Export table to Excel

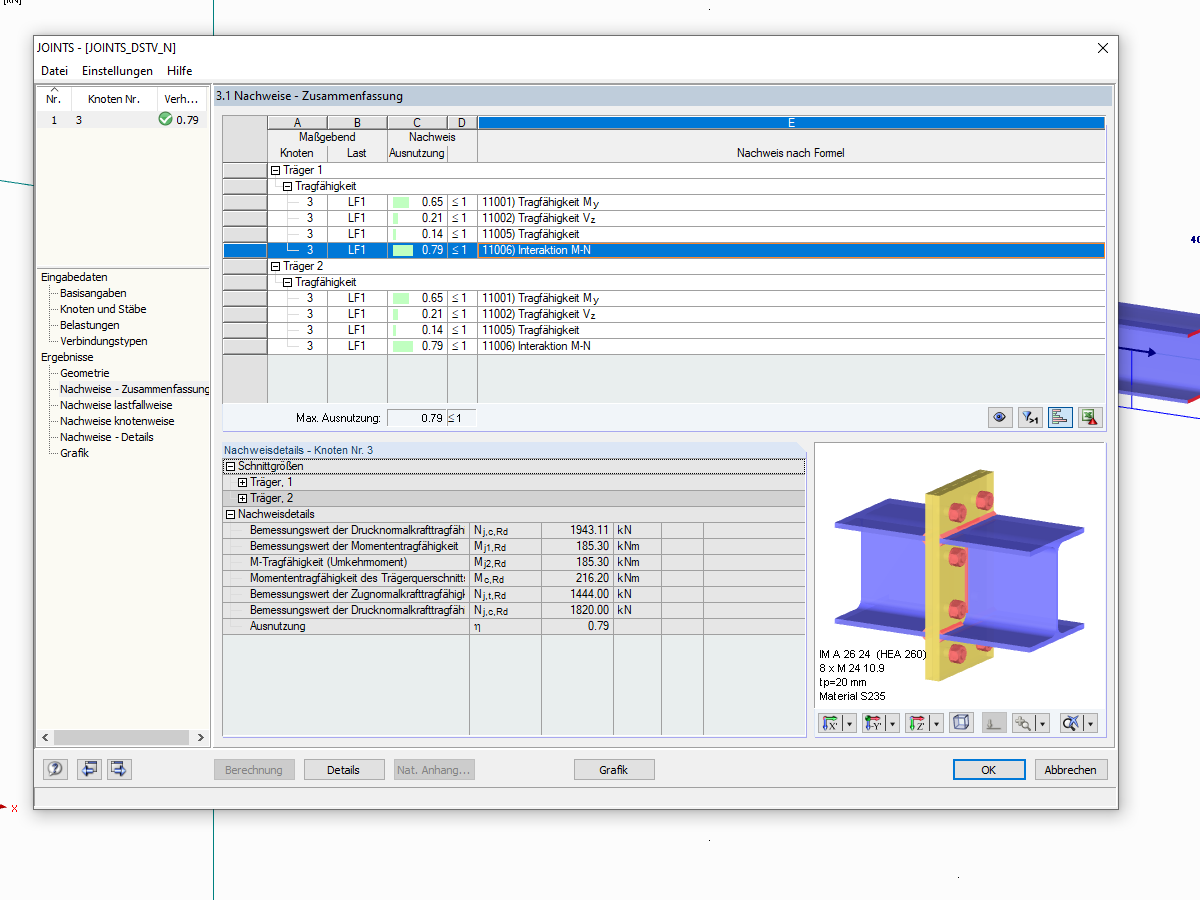1089,418
